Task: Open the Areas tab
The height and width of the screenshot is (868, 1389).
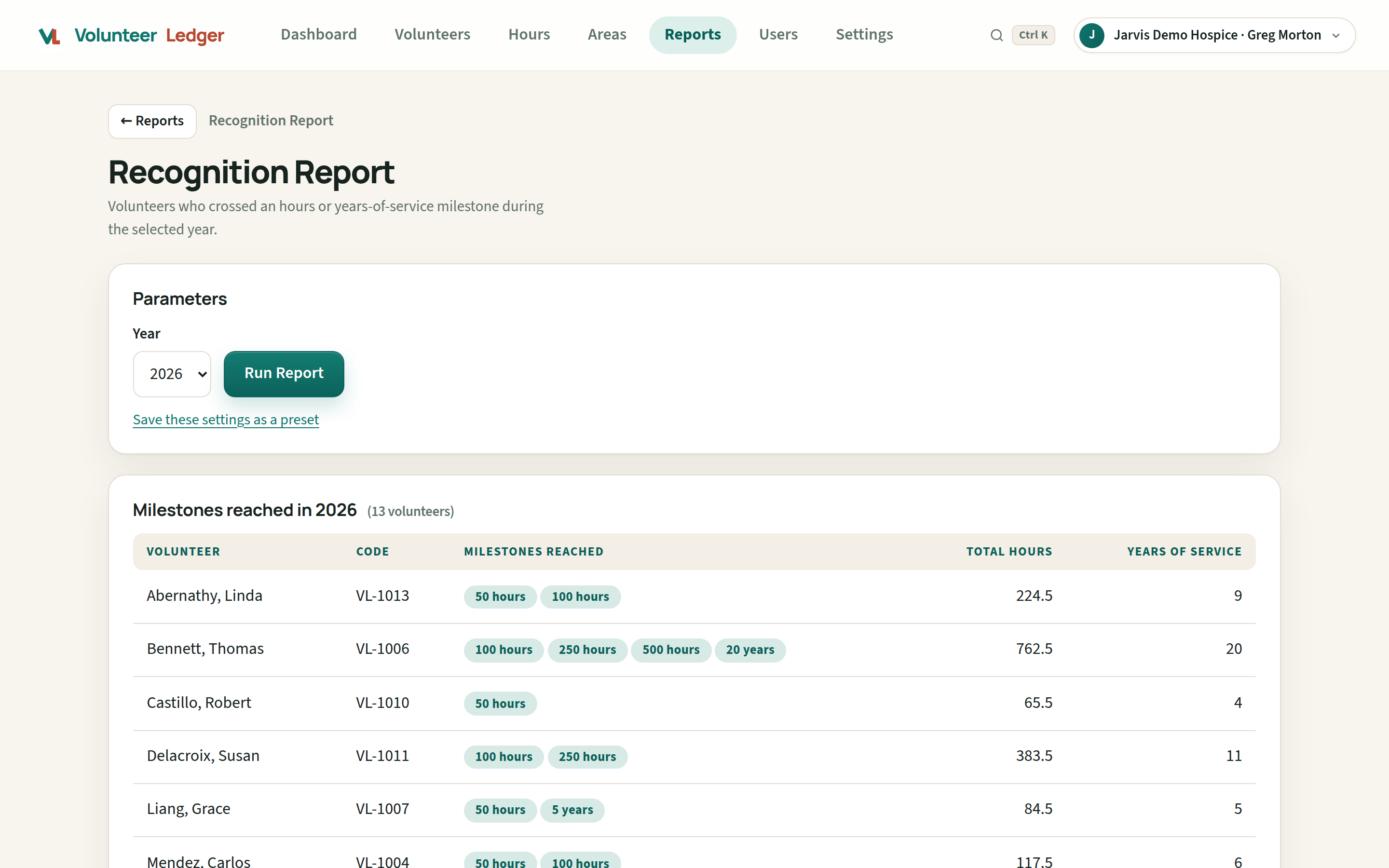Action: pyautogui.click(x=607, y=34)
